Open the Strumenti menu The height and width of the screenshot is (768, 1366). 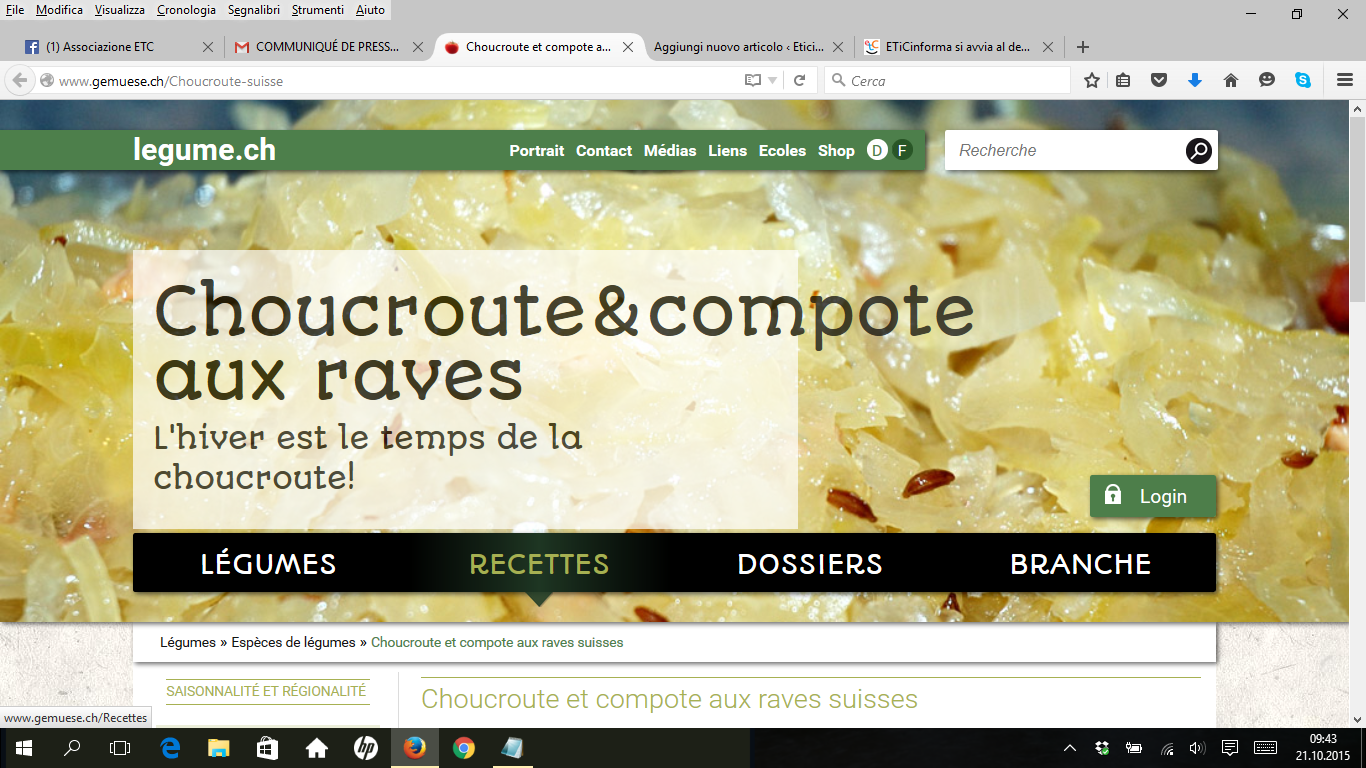tap(318, 10)
